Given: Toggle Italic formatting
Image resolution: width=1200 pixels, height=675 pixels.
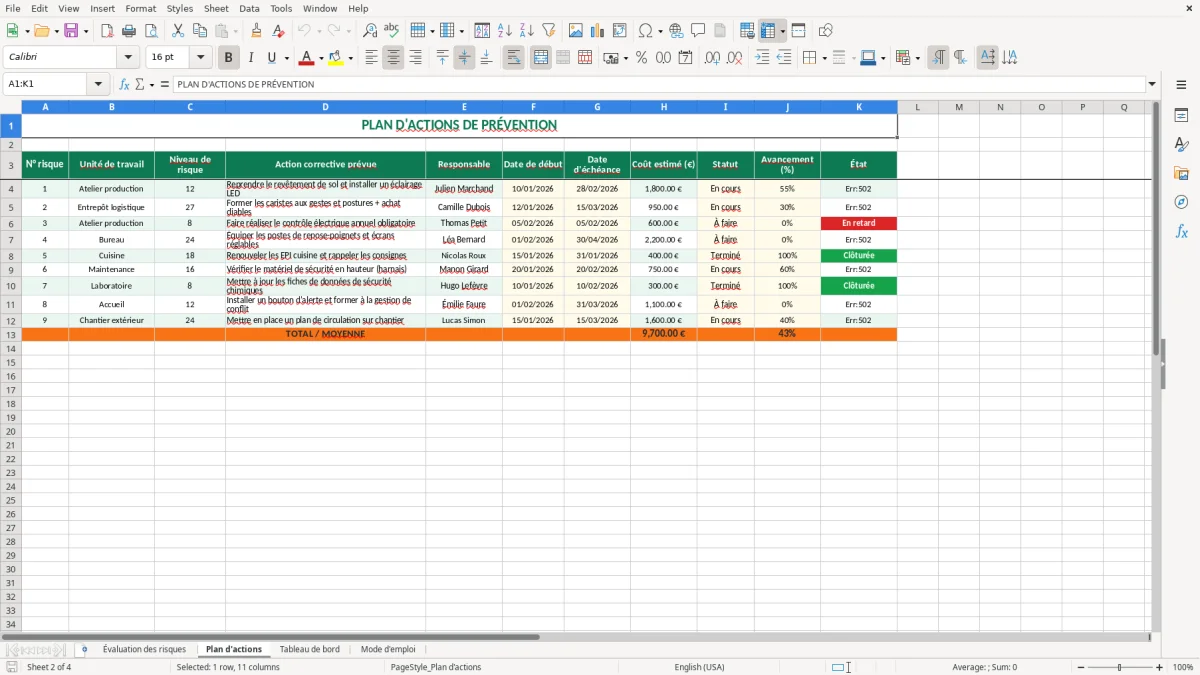Looking at the screenshot, I should tap(250, 58).
